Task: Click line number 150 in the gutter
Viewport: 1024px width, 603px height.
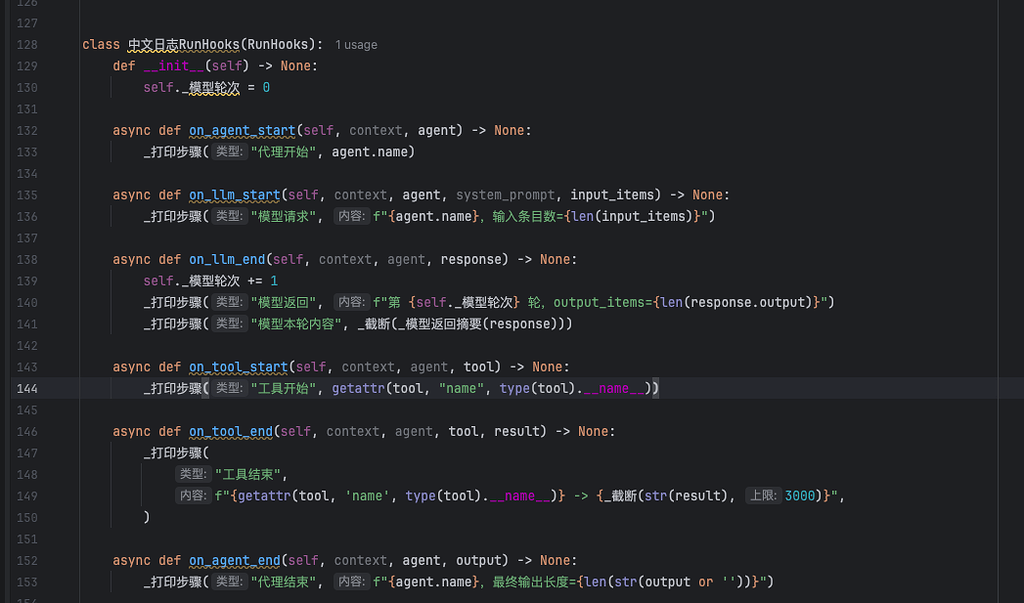Action: (27, 518)
